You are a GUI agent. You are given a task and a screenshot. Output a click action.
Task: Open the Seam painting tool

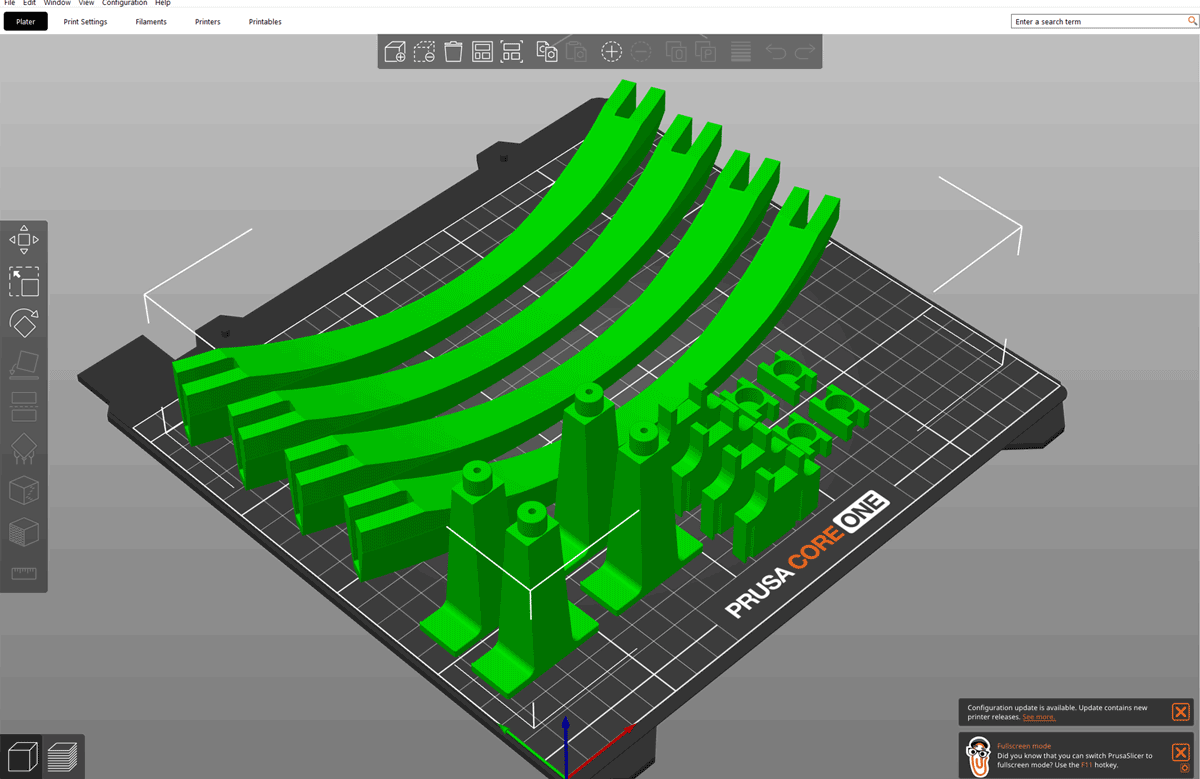click(24, 490)
